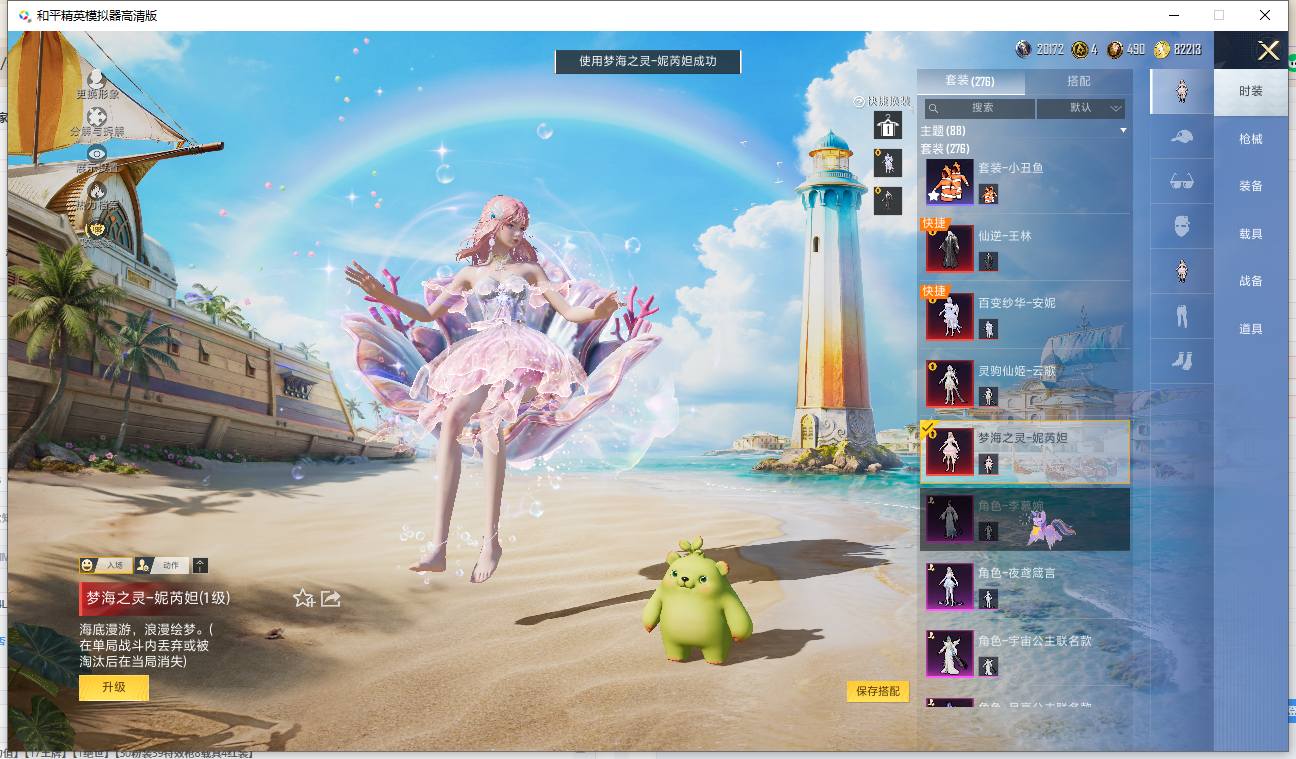The height and width of the screenshot is (759, 1296).
Task: Select the pants category icon
Action: coord(1182,316)
